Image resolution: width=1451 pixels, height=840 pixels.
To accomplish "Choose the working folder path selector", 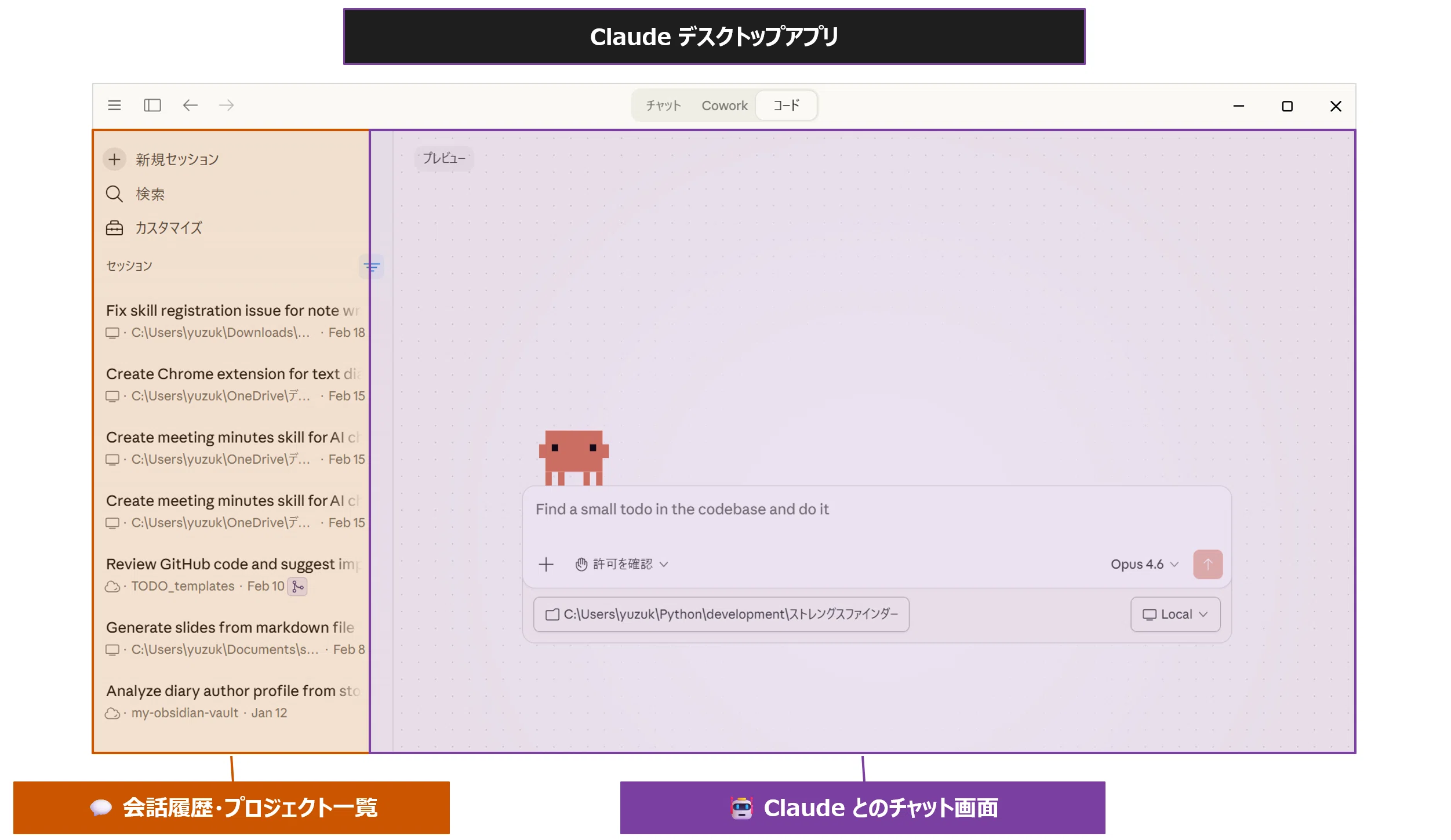I will point(721,614).
